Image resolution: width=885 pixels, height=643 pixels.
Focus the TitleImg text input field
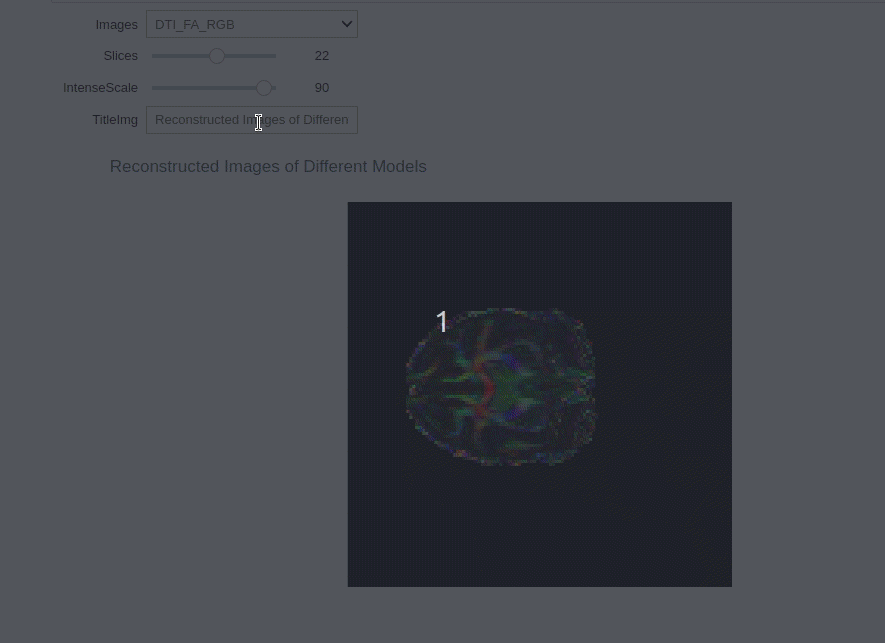[251, 120]
